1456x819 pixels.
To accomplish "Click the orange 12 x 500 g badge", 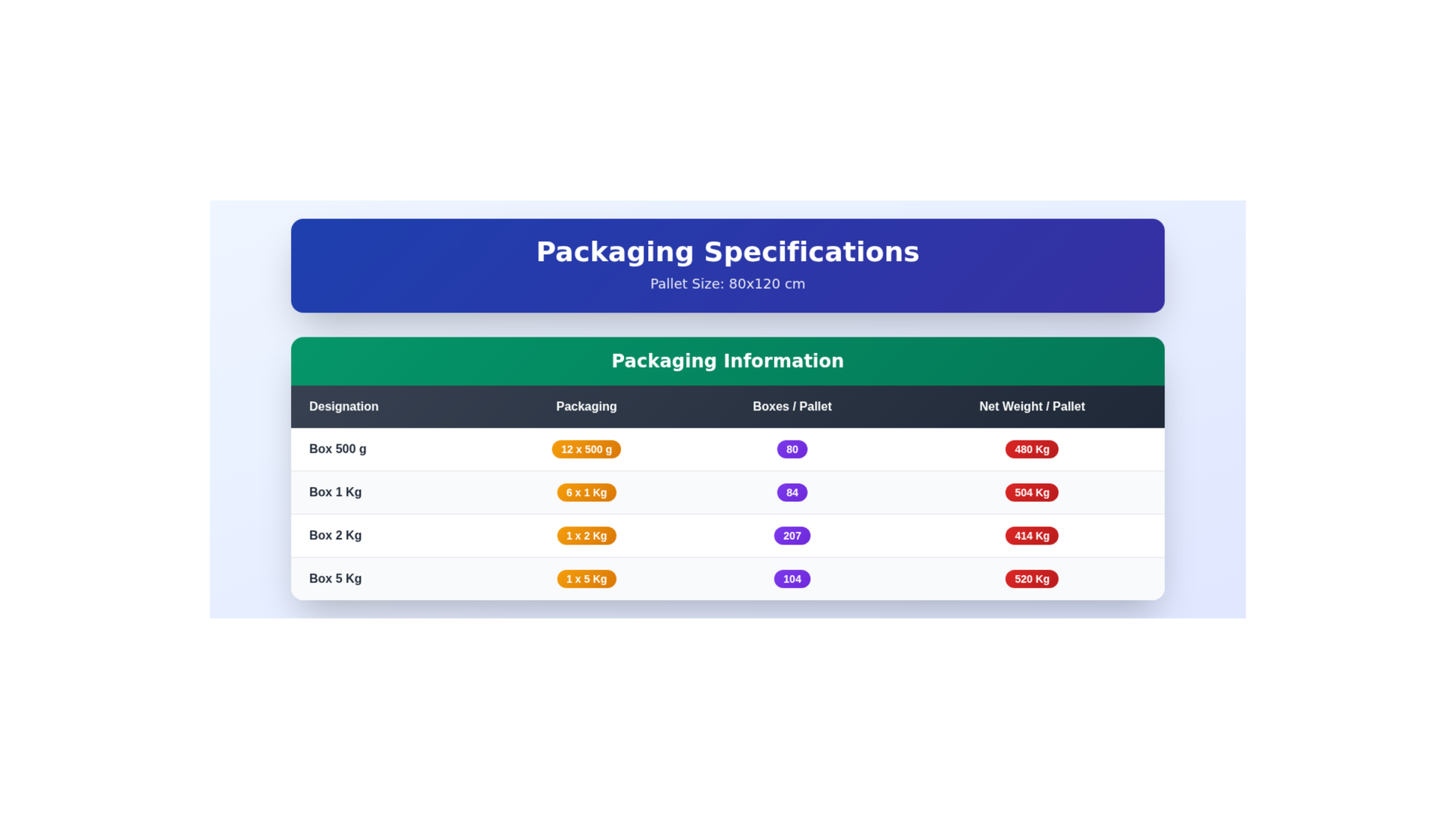I will click(x=586, y=450).
